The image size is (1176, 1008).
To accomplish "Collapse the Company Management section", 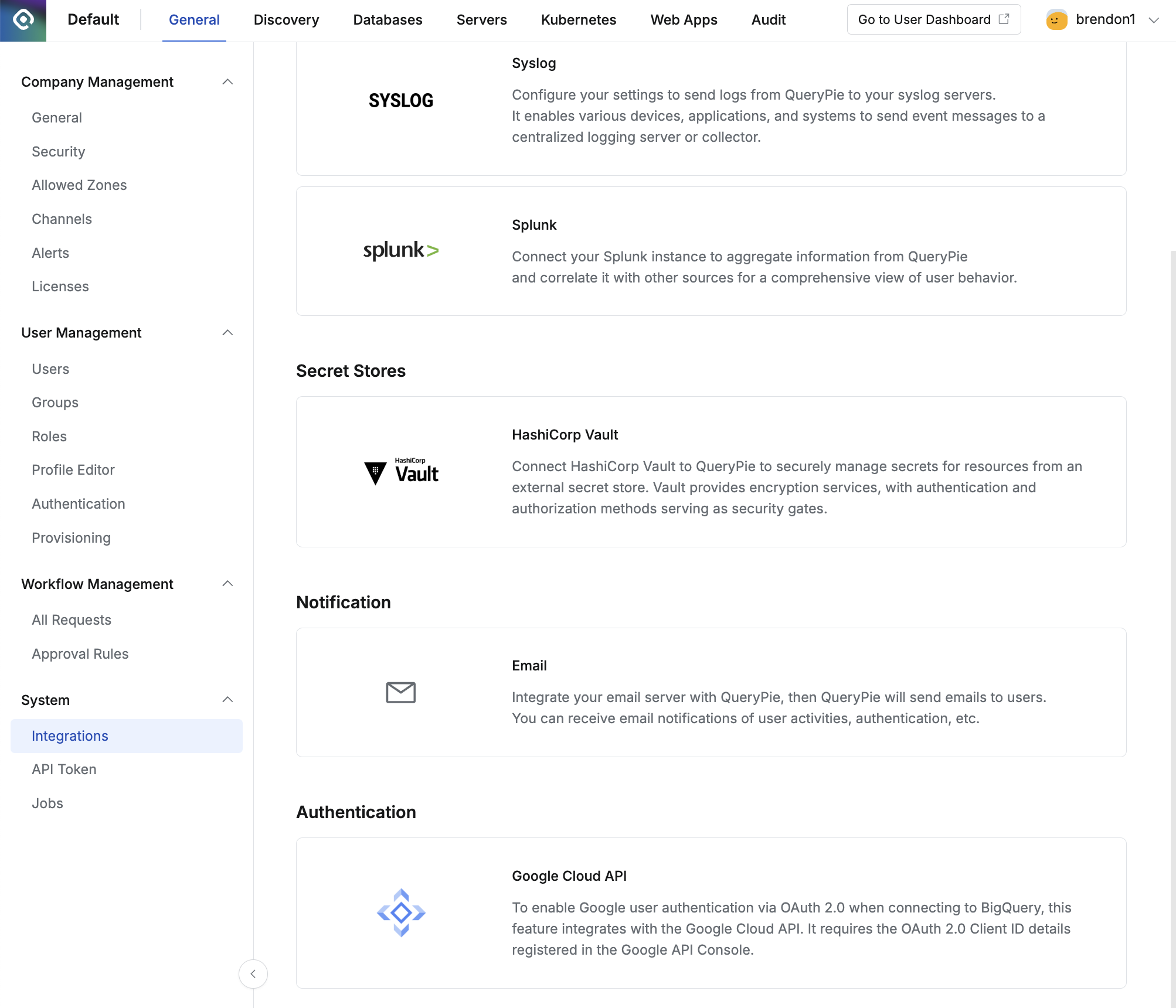I will pos(228,82).
